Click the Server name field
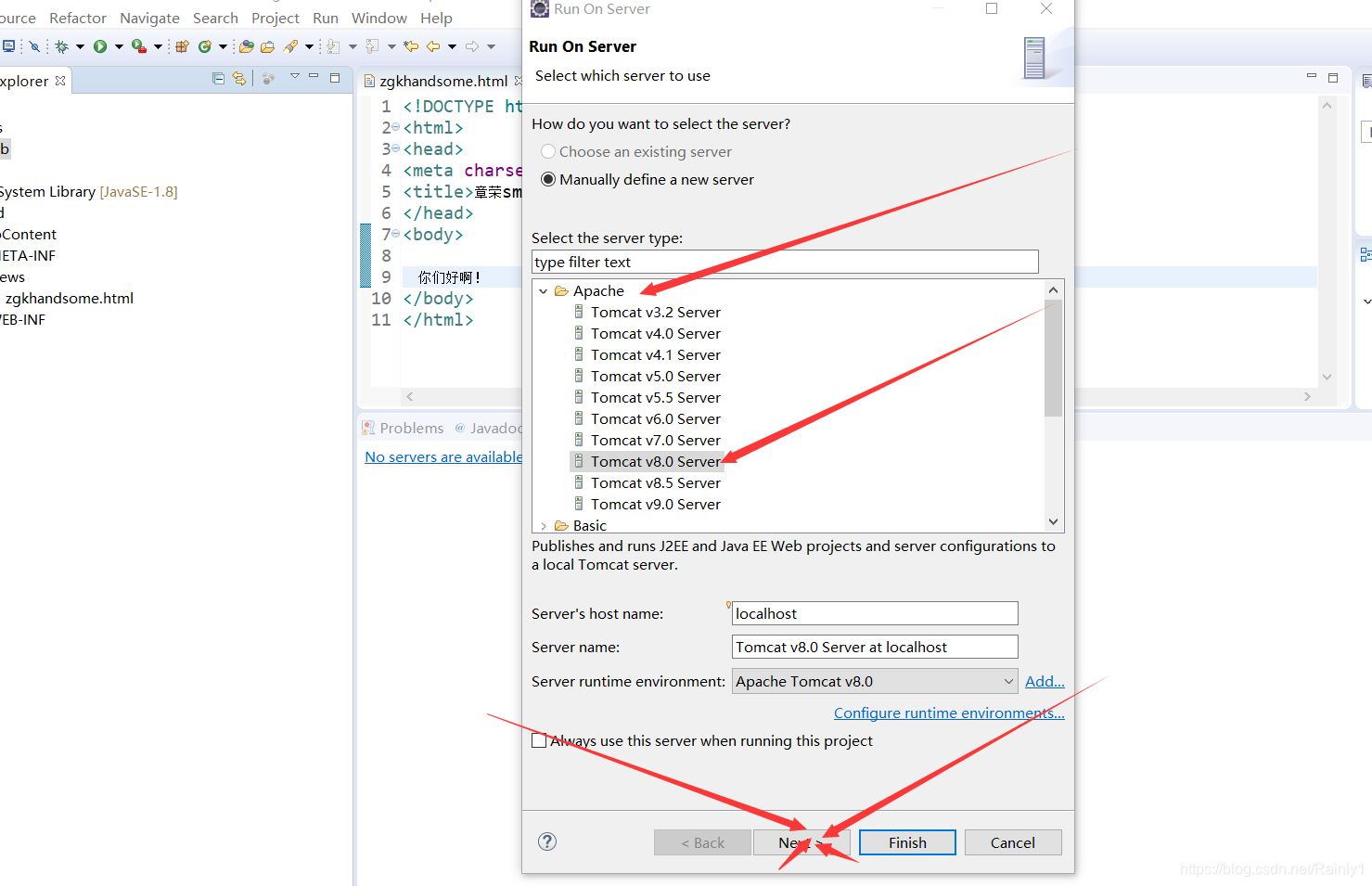The image size is (1372, 886). click(875, 647)
